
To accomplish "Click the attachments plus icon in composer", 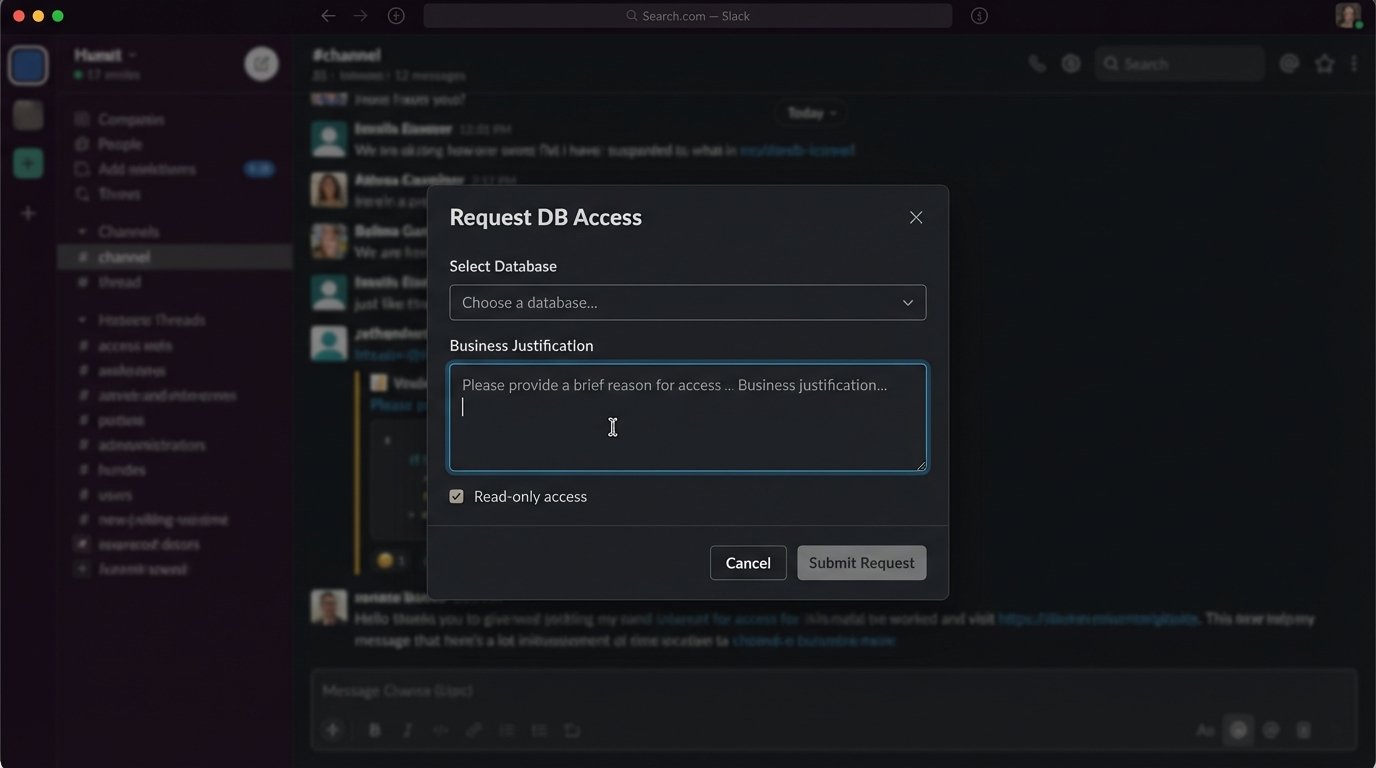I will click(332, 730).
